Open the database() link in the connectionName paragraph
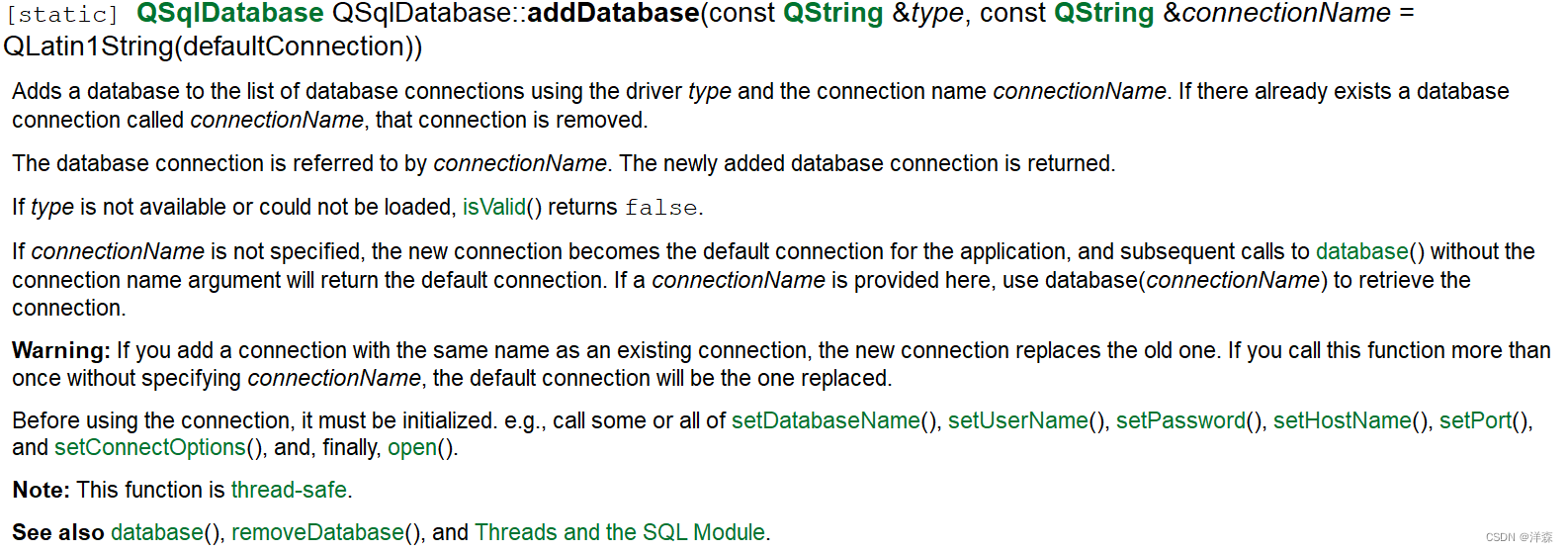The width and height of the screenshot is (1568, 552). tap(1361, 252)
